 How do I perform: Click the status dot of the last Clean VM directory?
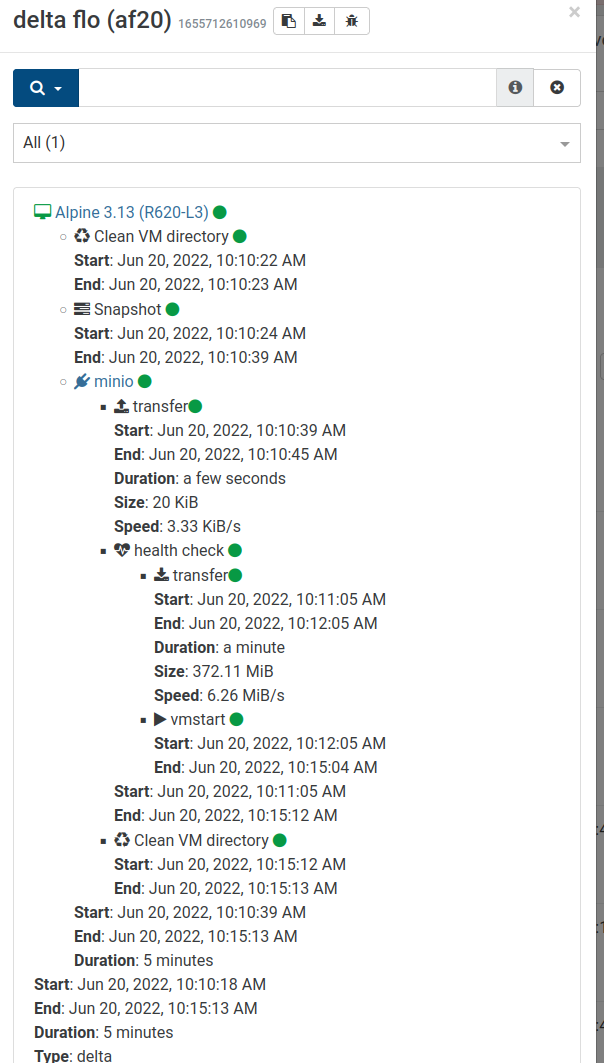pyautogui.click(x=280, y=841)
